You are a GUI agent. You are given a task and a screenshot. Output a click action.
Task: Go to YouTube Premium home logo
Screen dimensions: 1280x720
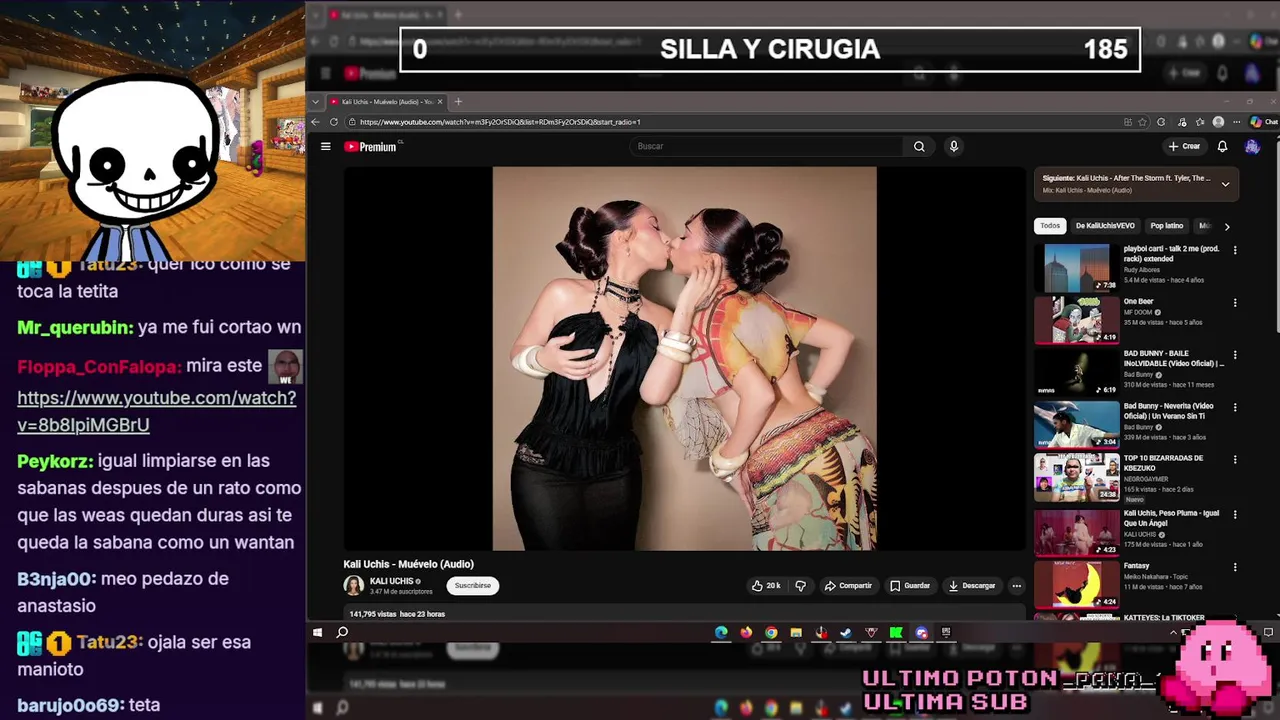(x=372, y=146)
